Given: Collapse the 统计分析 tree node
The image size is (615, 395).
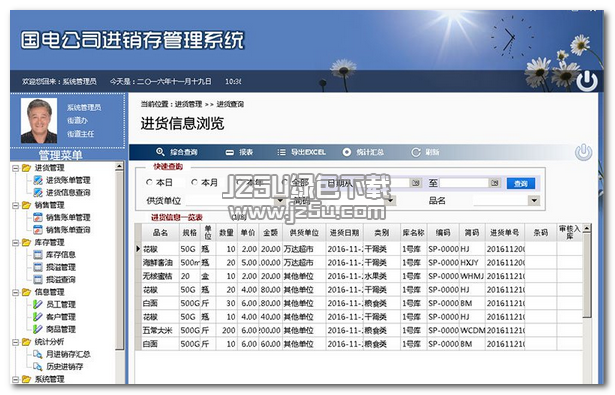Looking at the screenshot, I should click(15, 342).
